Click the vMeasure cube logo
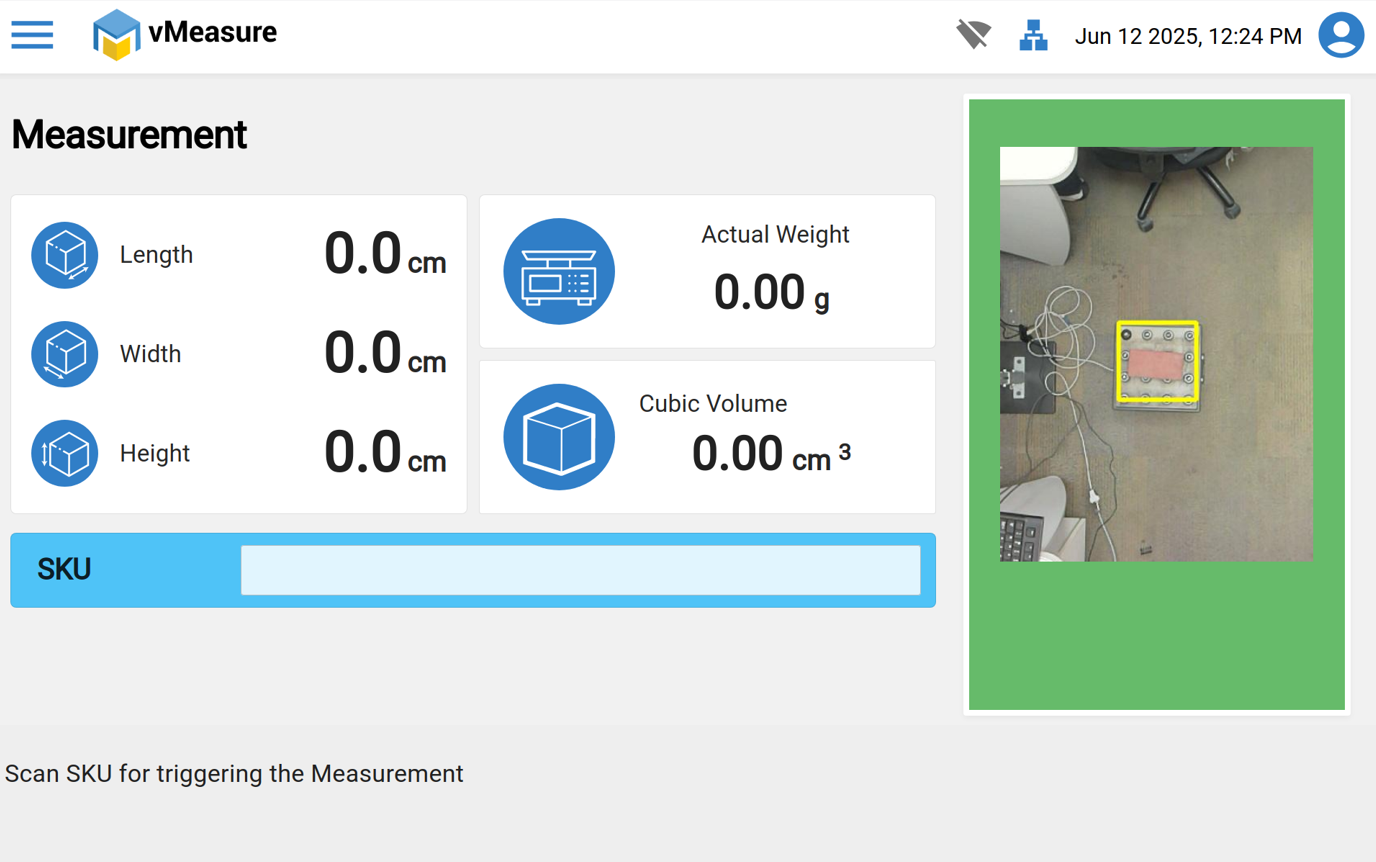 tap(116, 35)
